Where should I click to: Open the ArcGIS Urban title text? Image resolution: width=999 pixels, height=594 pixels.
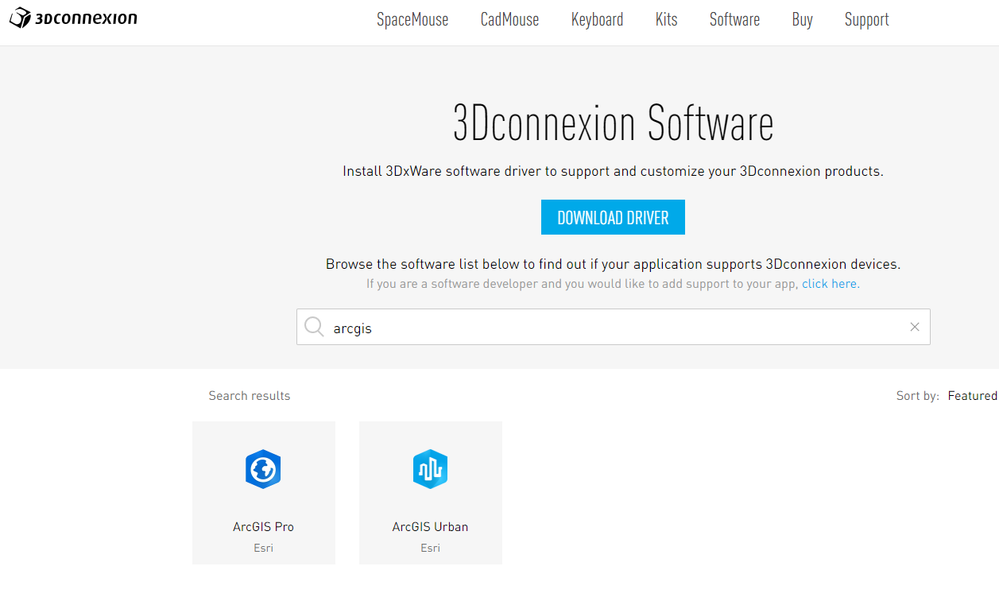[x=430, y=527]
